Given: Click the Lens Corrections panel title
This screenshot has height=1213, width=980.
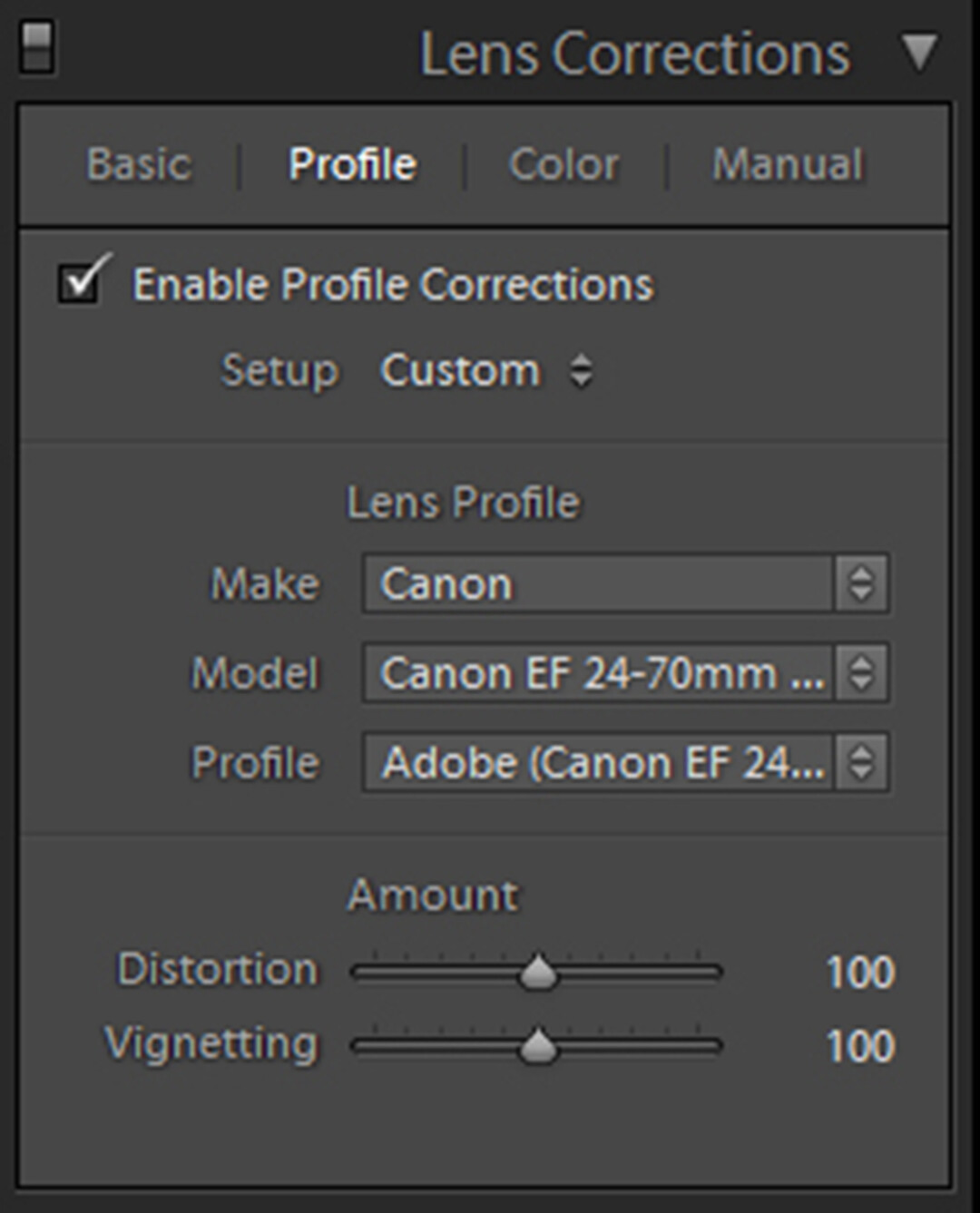Looking at the screenshot, I should [x=634, y=54].
